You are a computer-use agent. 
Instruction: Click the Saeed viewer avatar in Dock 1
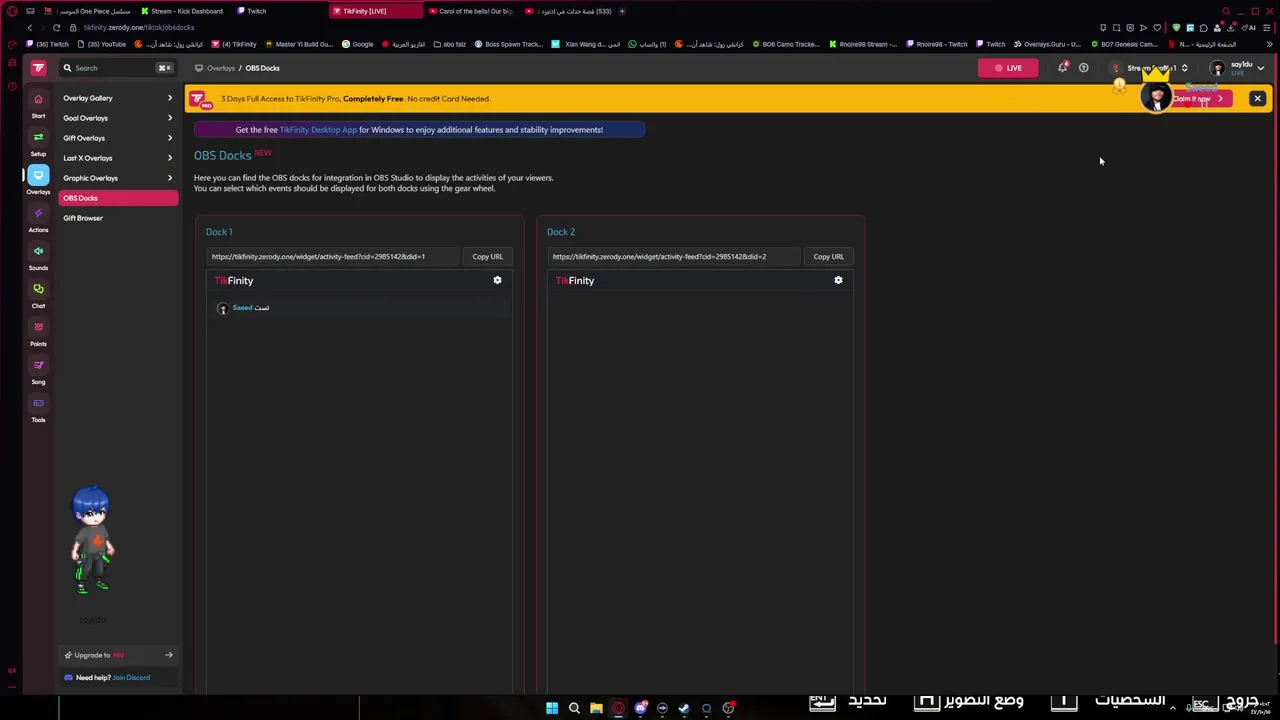222,308
